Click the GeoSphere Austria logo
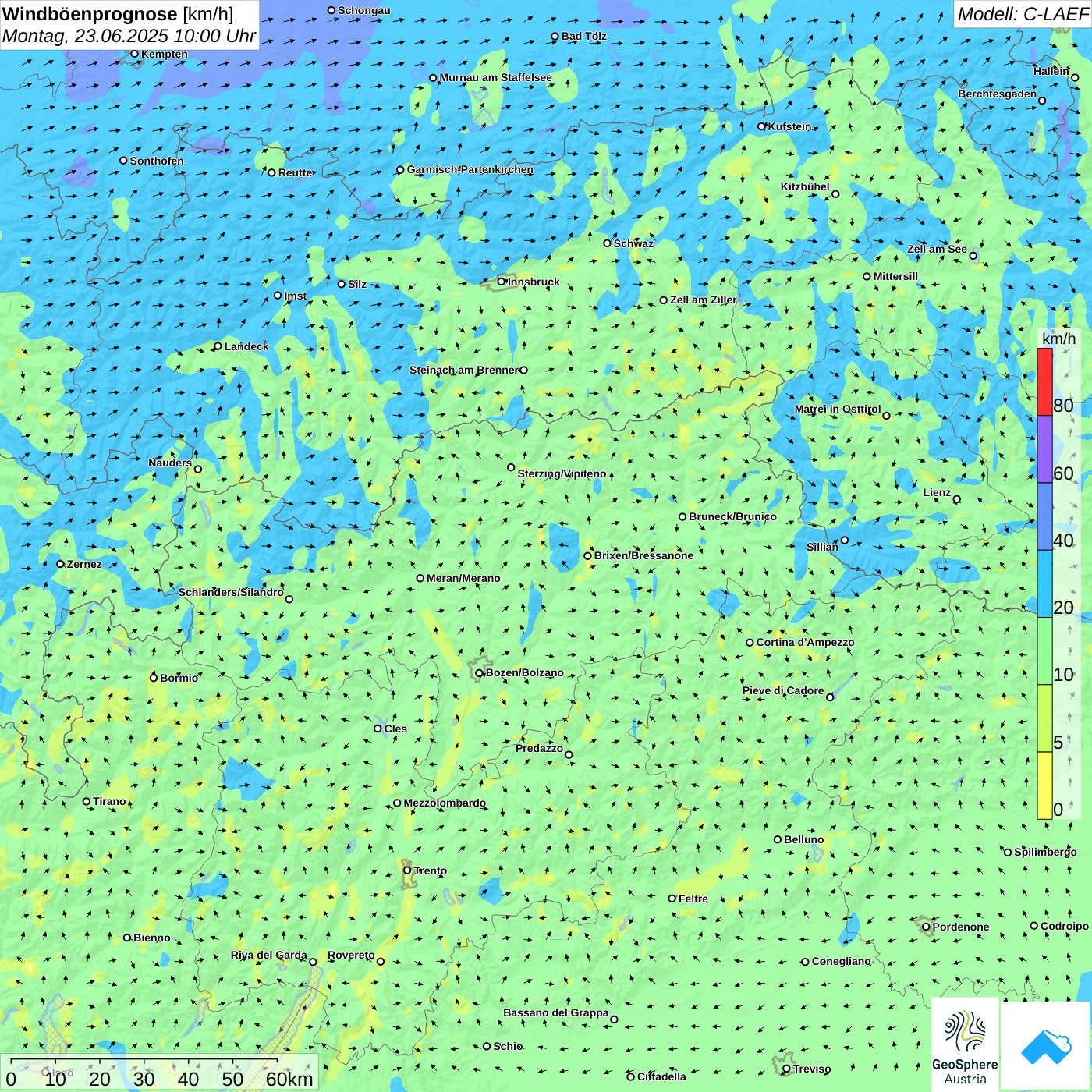 point(965,1044)
